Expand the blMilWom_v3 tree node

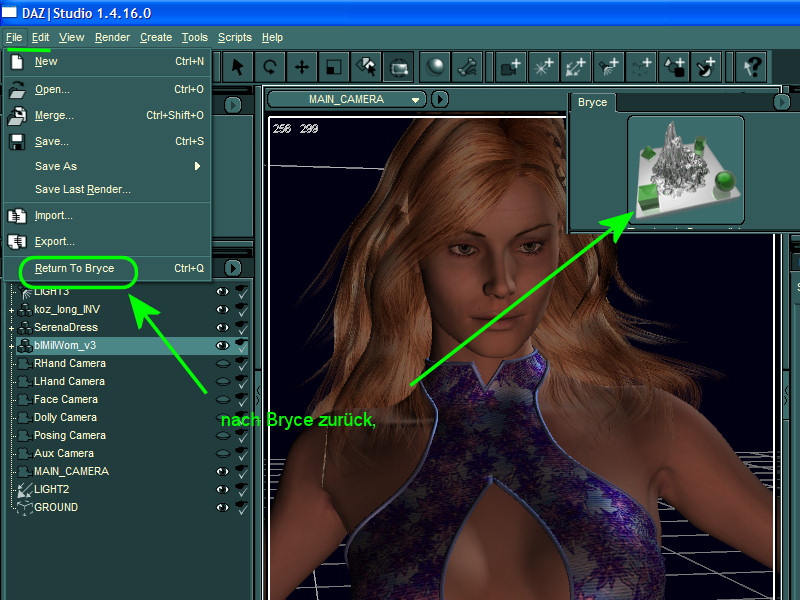11,346
